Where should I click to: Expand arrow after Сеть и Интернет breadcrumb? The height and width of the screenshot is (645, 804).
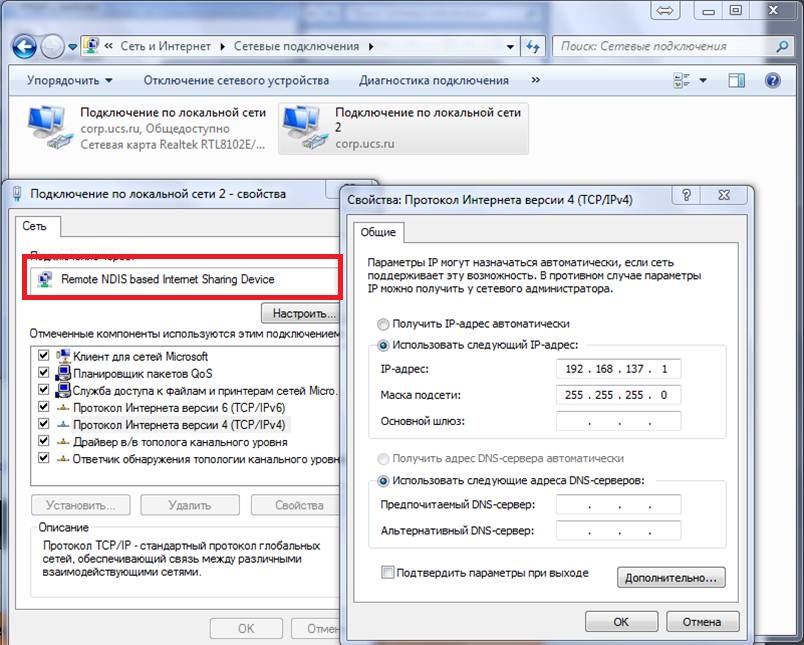click(222, 47)
